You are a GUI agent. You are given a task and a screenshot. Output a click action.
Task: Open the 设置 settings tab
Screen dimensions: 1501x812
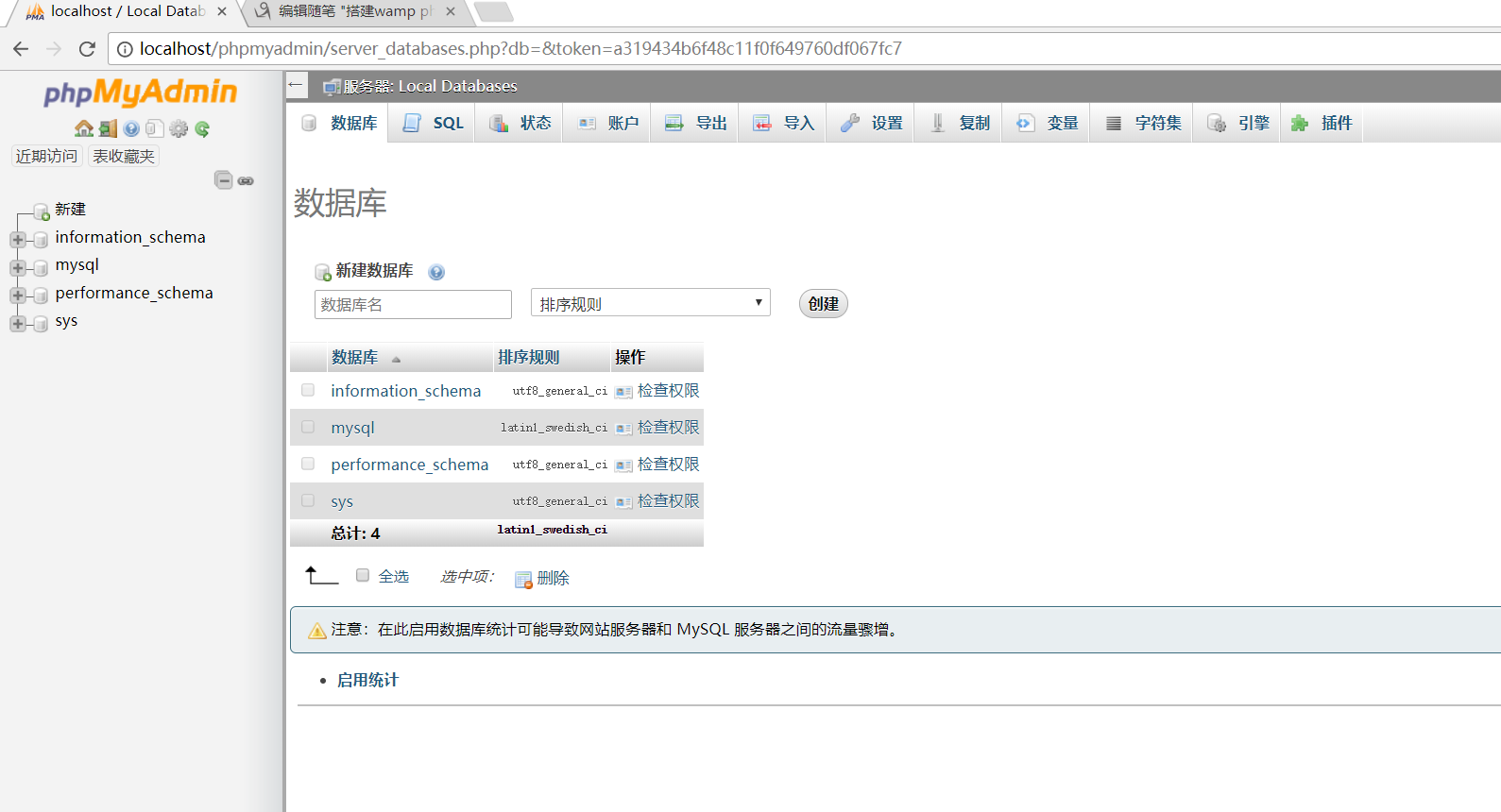871,124
